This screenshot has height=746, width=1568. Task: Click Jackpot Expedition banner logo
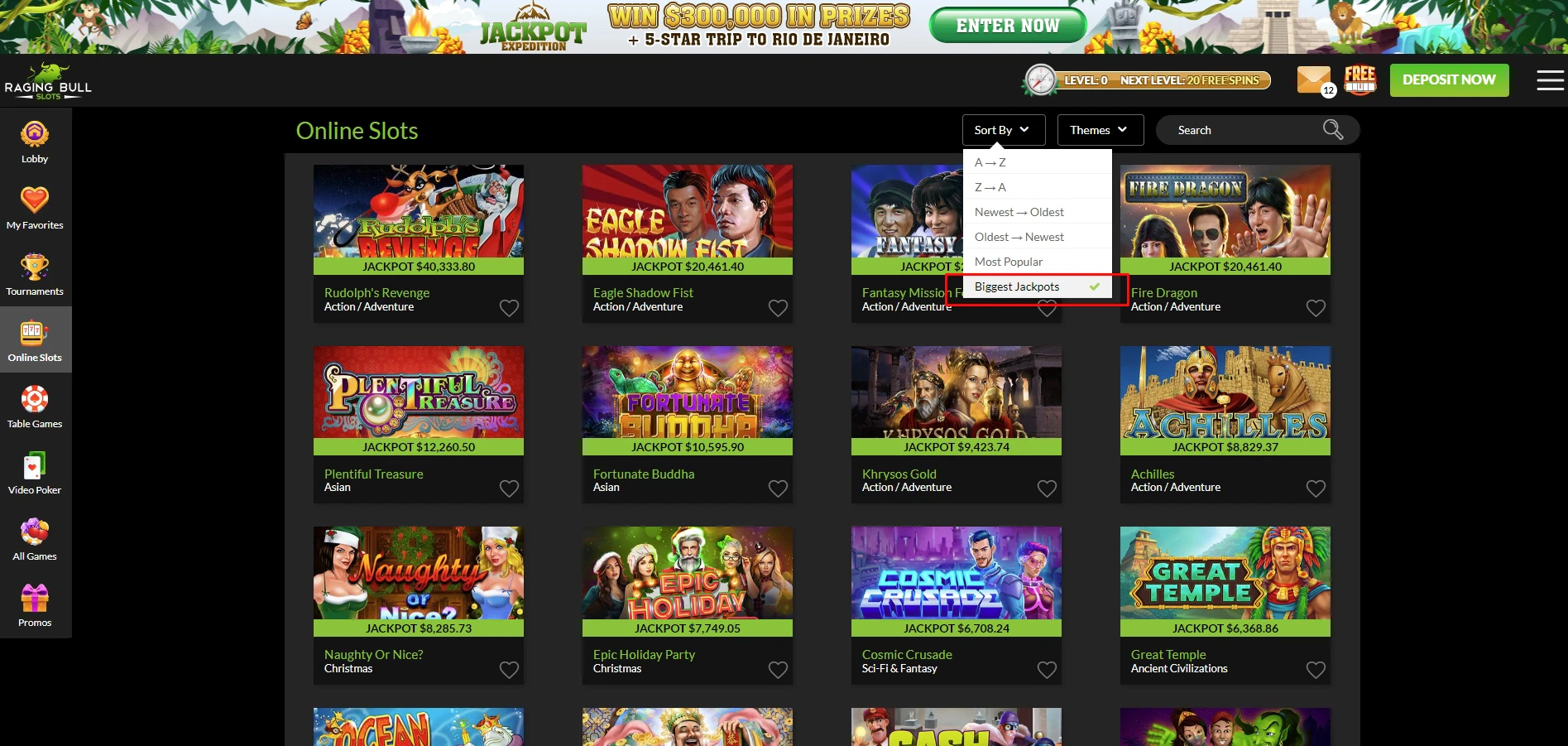tap(533, 28)
